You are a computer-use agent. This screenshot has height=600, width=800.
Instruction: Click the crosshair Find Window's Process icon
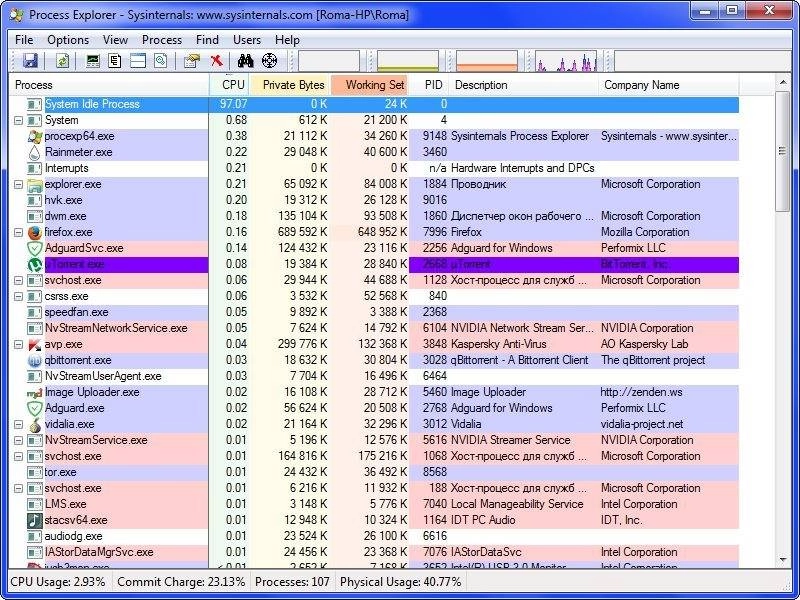click(269, 61)
